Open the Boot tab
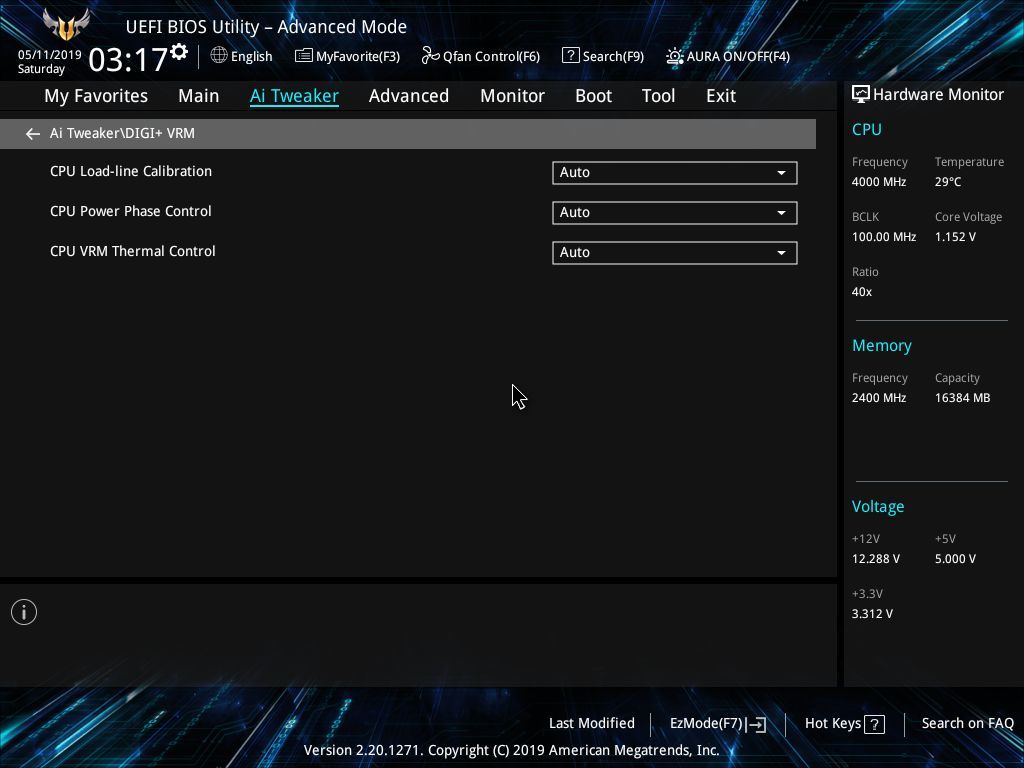 click(x=594, y=96)
